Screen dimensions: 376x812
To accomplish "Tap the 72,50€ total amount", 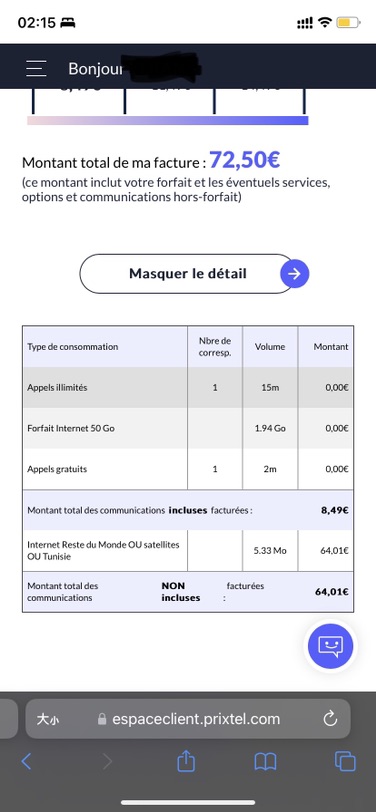I will coord(244,161).
